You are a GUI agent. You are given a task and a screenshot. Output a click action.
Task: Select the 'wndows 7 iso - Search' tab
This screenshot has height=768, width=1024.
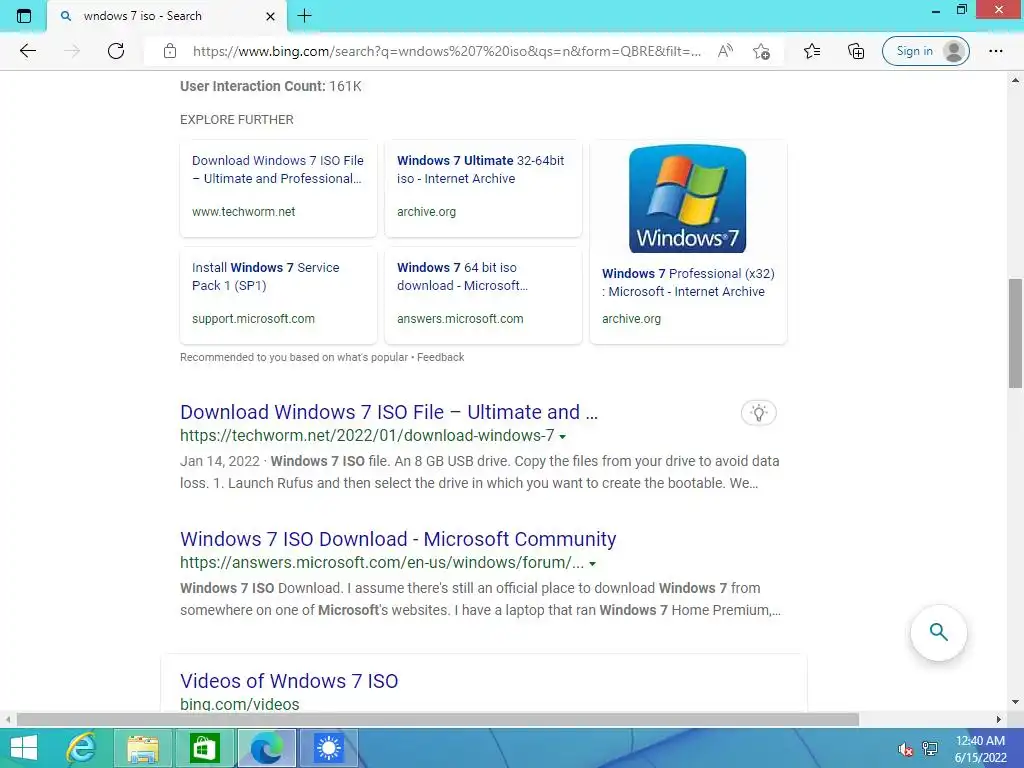(x=167, y=16)
